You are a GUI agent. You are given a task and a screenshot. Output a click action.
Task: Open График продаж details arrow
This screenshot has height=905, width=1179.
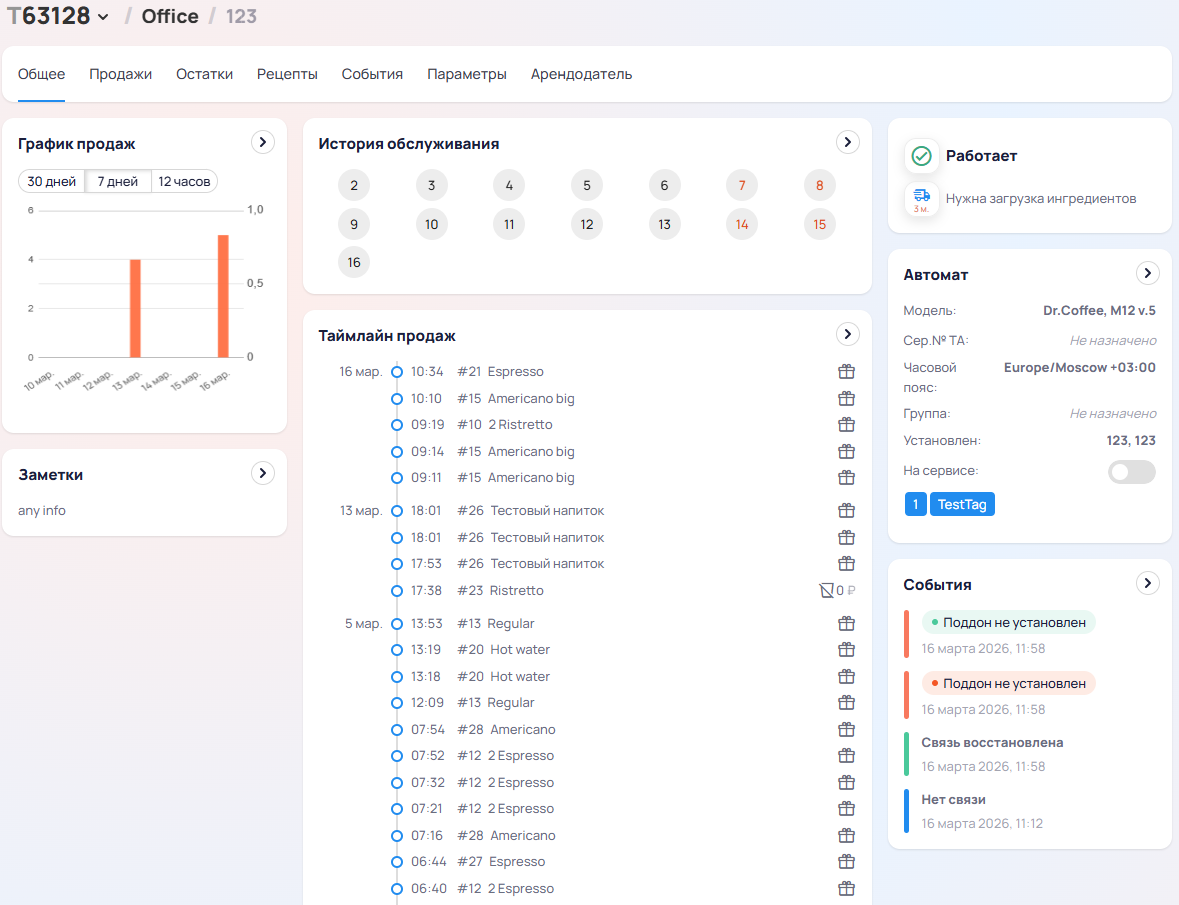pos(262,142)
